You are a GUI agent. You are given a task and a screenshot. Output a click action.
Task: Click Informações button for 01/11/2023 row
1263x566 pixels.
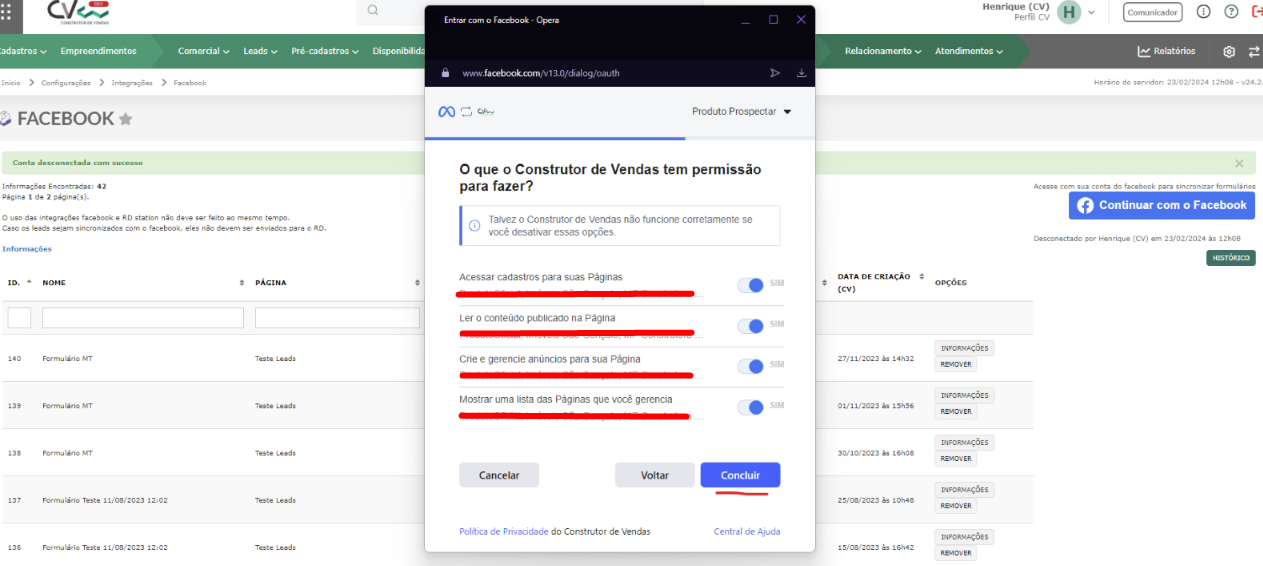pyautogui.click(x=964, y=395)
